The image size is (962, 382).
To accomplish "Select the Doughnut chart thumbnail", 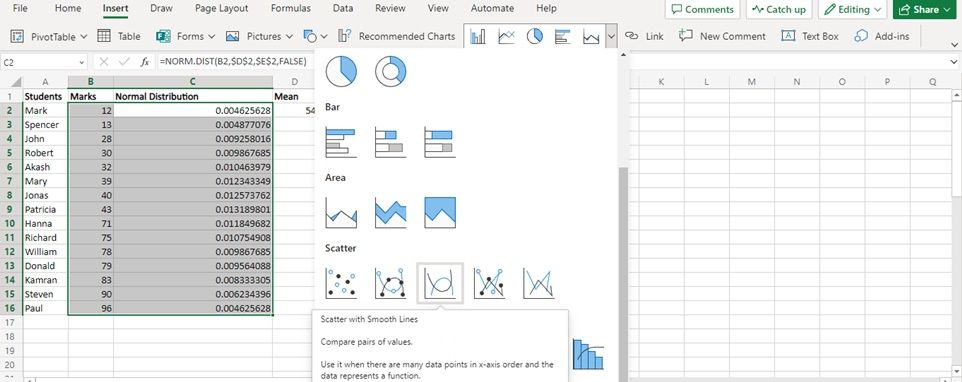I will click(391, 71).
